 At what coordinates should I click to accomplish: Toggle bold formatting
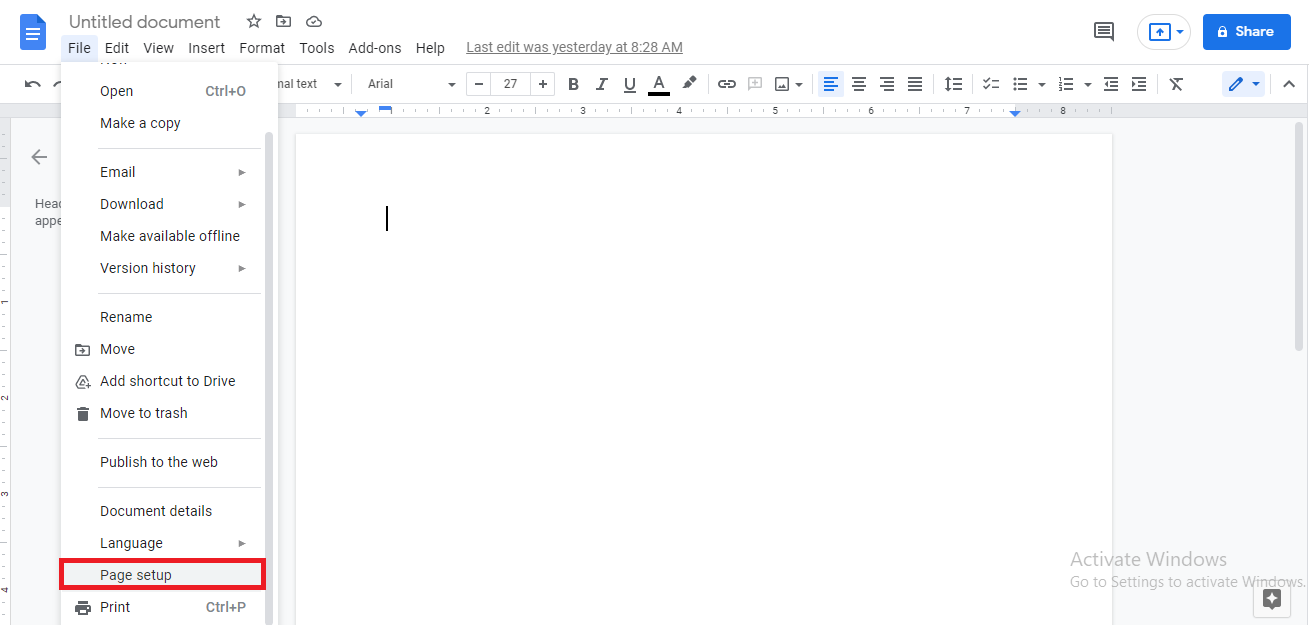click(573, 84)
